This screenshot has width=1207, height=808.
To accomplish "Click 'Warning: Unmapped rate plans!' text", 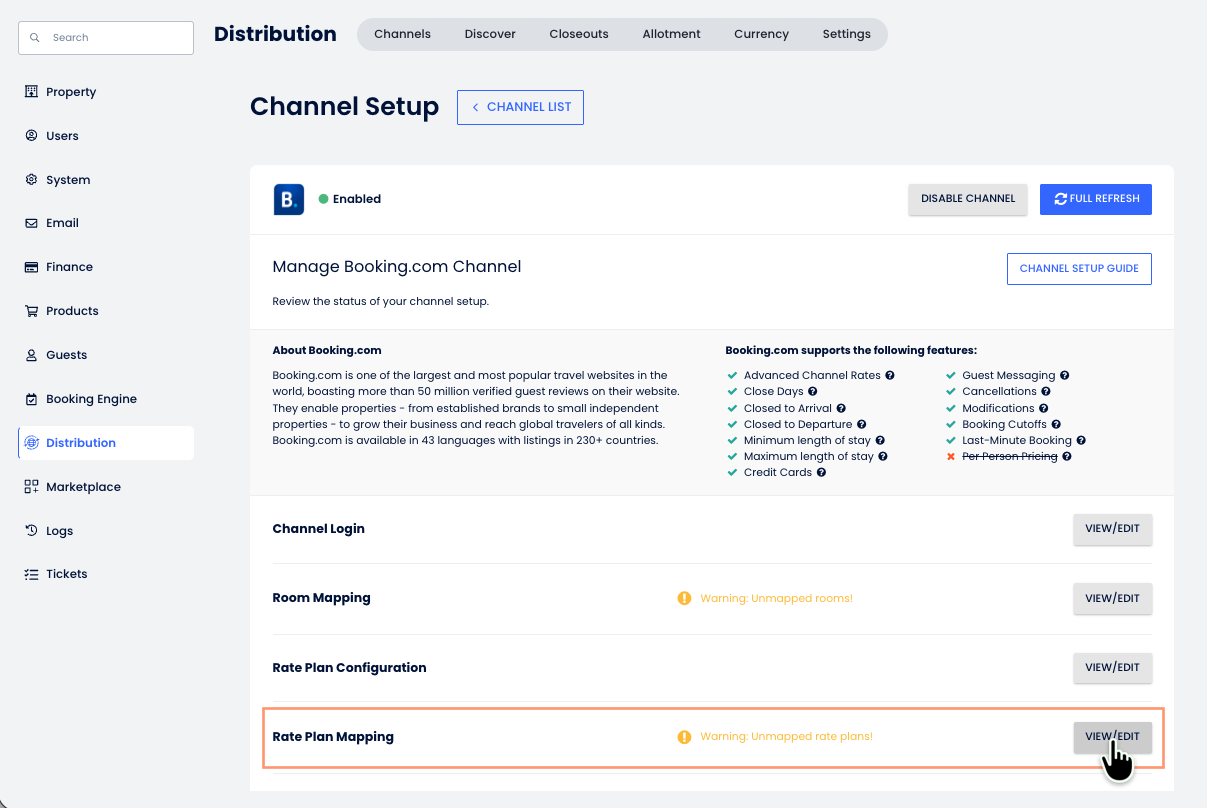I will [786, 737].
